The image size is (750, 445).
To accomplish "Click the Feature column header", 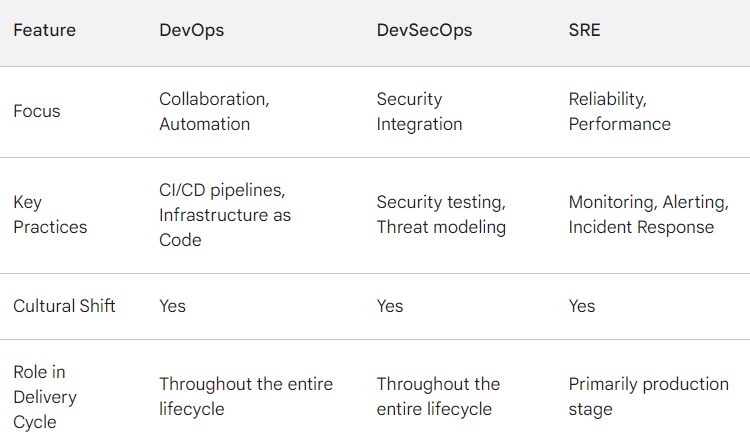I will [x=44, y=30].
